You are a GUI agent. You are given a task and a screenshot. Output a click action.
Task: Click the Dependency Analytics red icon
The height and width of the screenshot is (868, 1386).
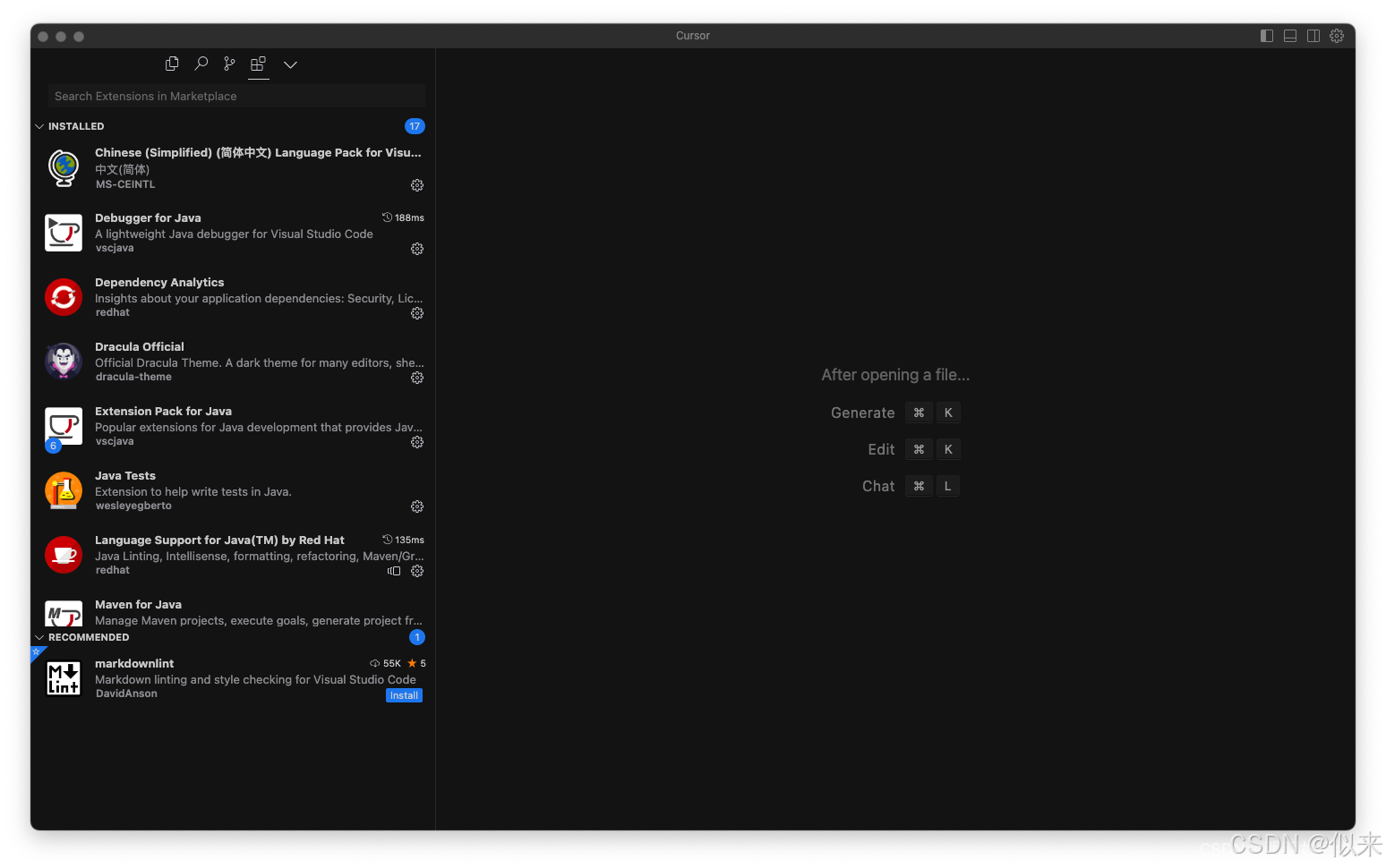(64, 297)
